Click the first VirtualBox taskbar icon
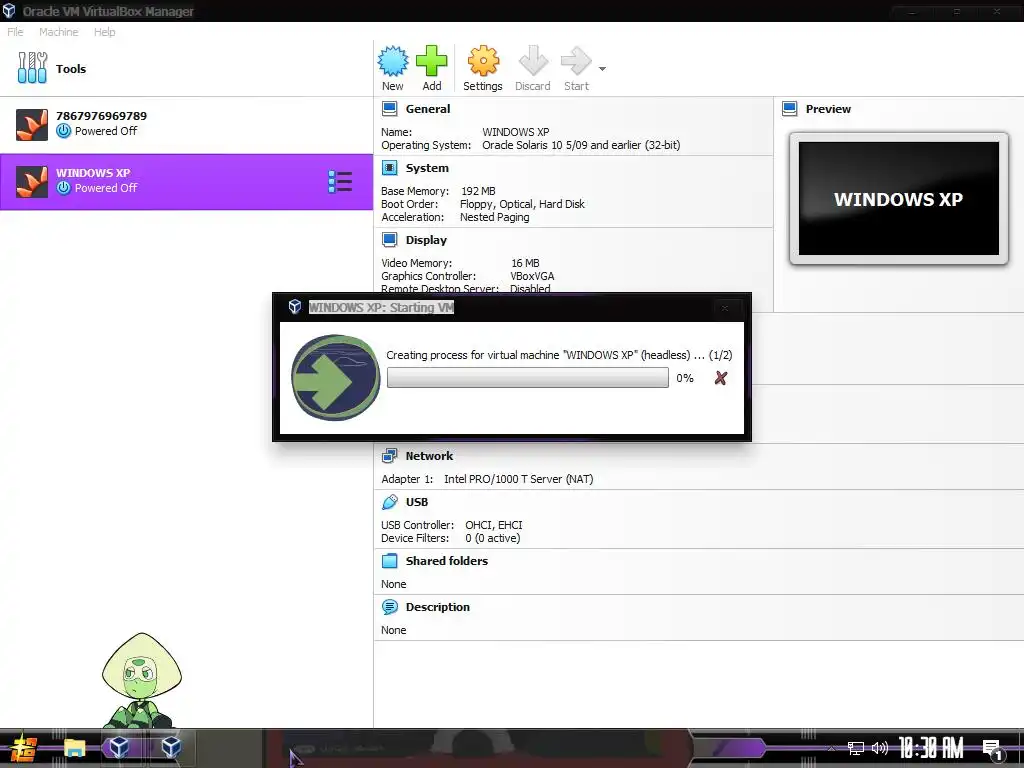This screenshot has width=1024, height=768. 119,747
